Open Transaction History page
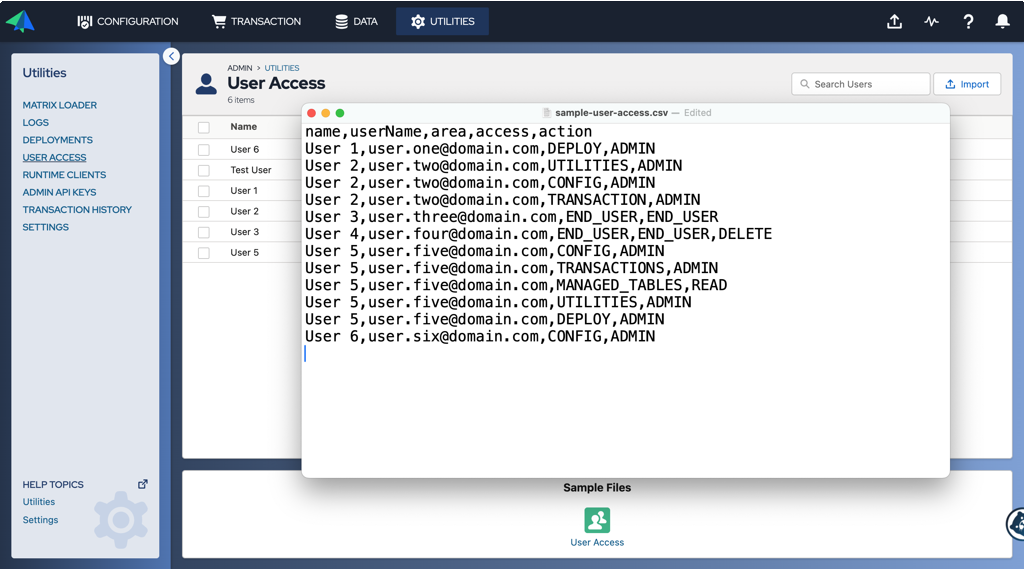The height and width of the screenshot is (569, 1024). 77,210
